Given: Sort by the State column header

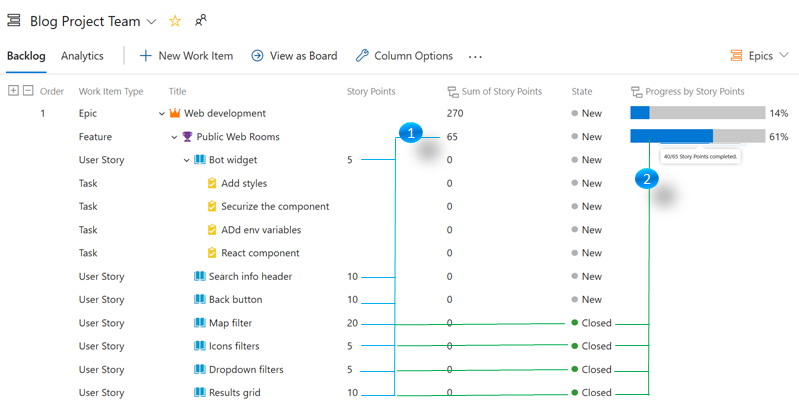Looking at the screenshot, I should (581, 92).
